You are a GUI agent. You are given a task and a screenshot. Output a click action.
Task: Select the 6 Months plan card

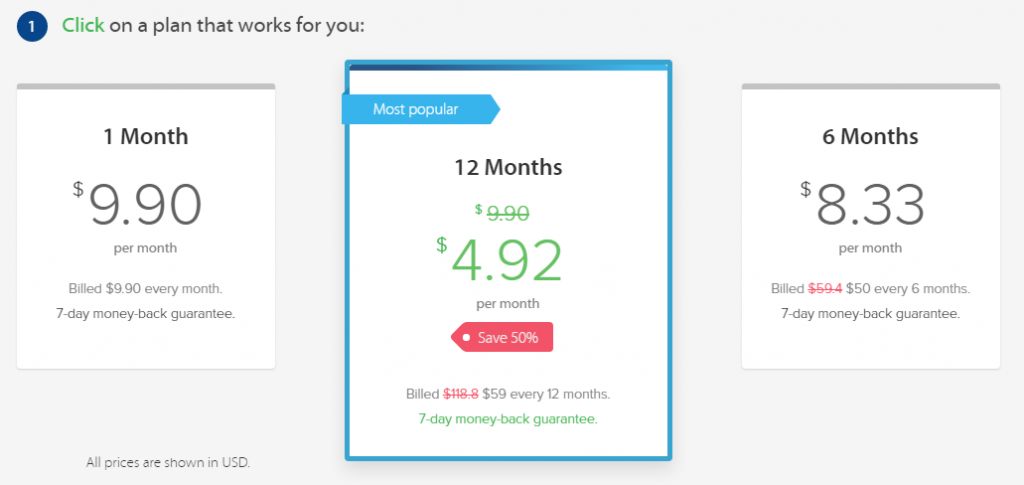(871, 227)
